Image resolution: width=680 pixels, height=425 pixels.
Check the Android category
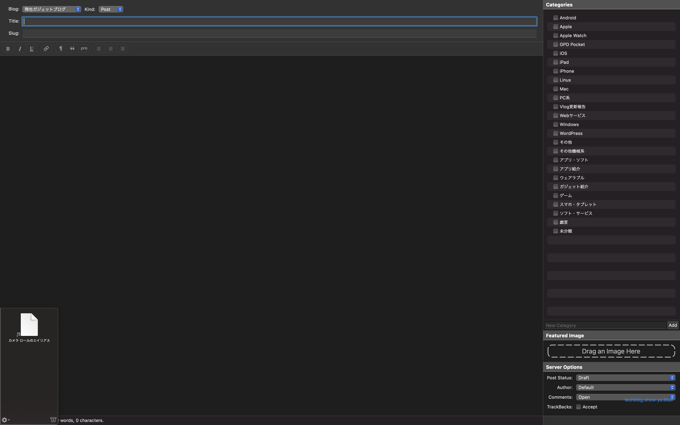pyautogui.click(x=556, y=18)
